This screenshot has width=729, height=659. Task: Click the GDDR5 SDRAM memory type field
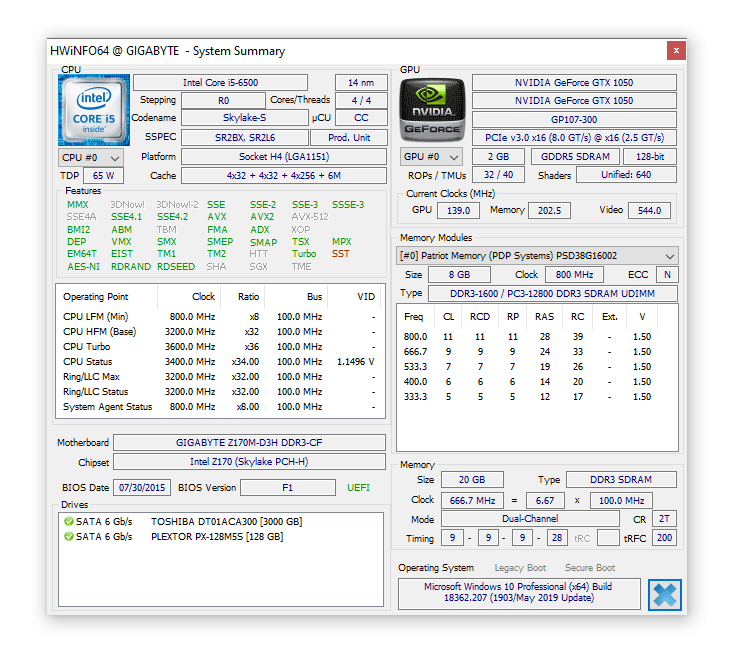coord(575,157)
